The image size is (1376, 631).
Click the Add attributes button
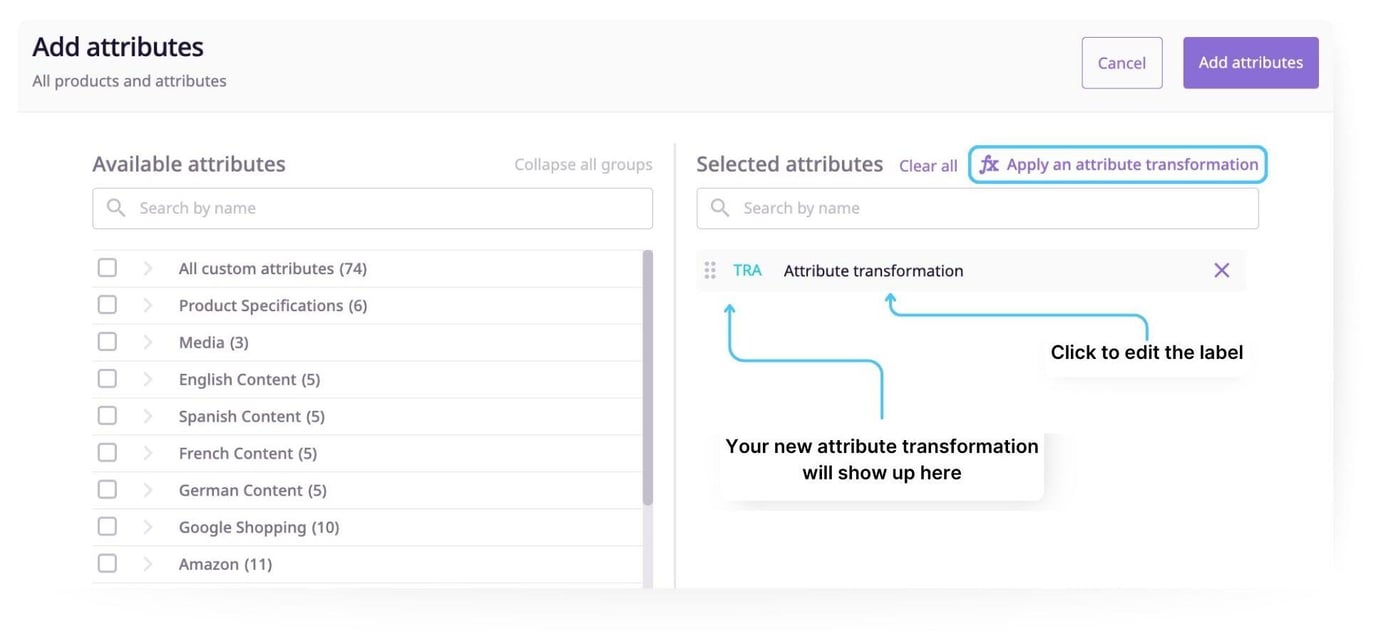tap(1250, 62)
